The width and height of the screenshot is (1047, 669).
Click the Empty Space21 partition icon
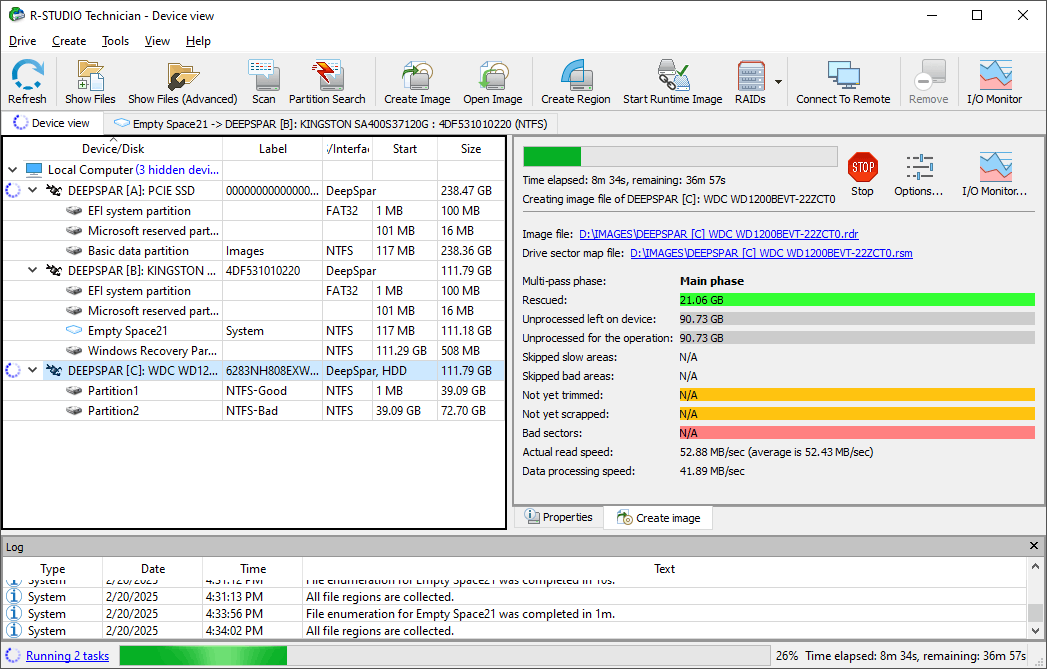tap(73, 330)
